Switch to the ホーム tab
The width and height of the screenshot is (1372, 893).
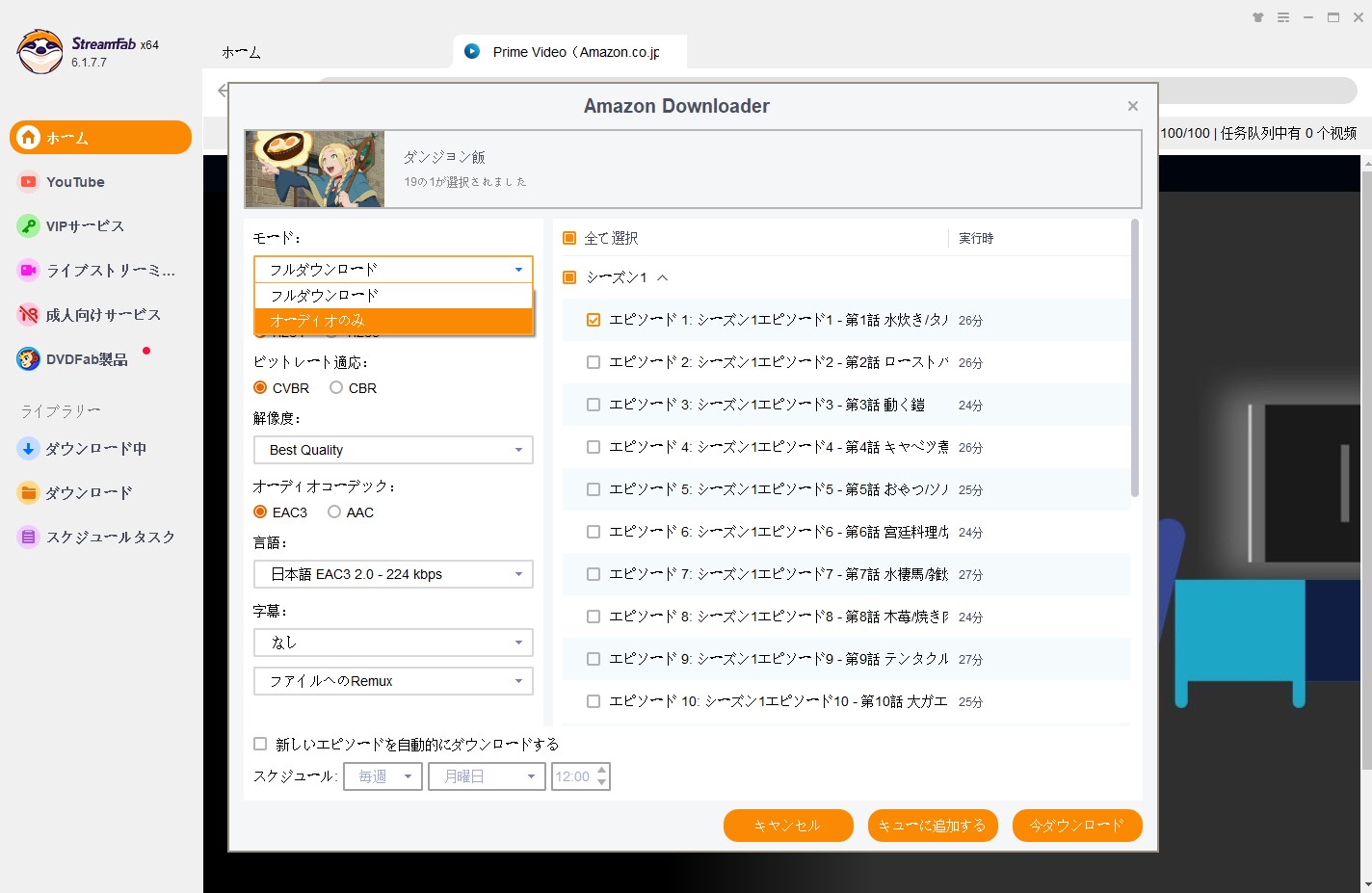[x=241, y=52]
